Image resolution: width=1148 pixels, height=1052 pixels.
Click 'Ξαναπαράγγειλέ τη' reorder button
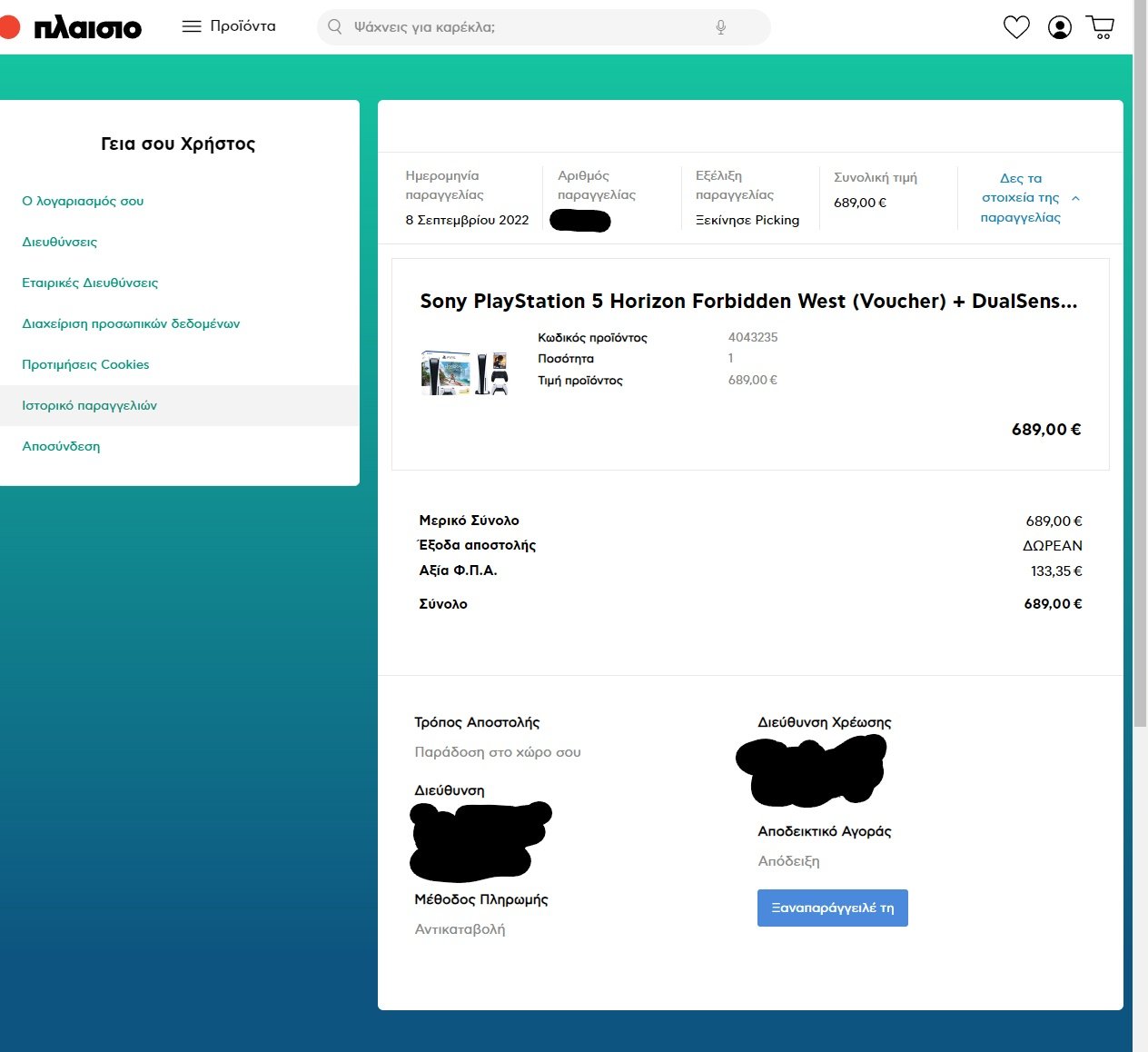[833, 908]
